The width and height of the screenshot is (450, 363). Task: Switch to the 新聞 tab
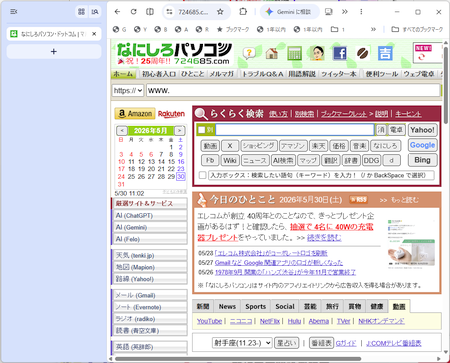point(203,306)
